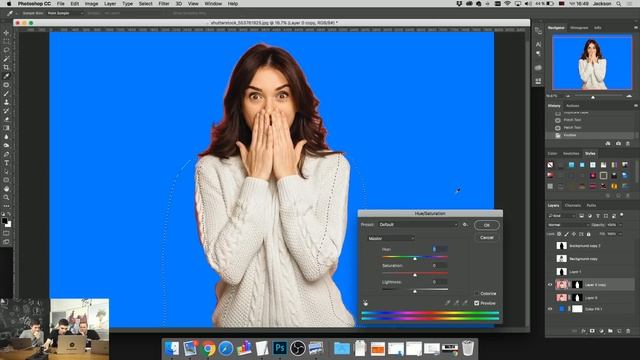
Task: Open Photoshop from the Dock
Action: tap(280, 348)
